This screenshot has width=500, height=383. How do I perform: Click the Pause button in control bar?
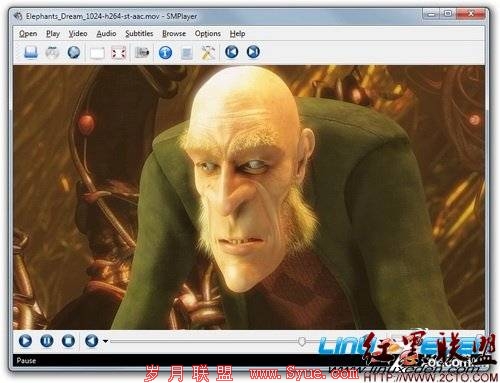tap(47, 341)
